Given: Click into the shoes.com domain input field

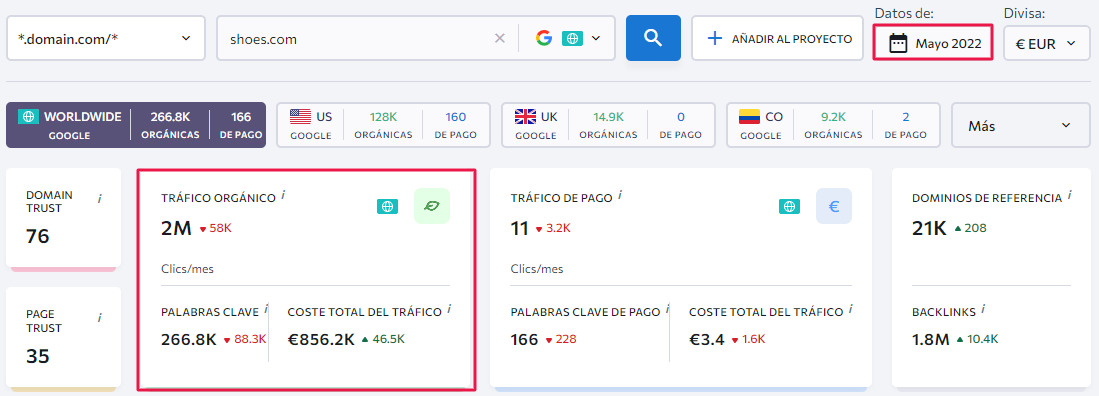Looking at the screenshot, I should pyautogui.click(x=357, y=39).
